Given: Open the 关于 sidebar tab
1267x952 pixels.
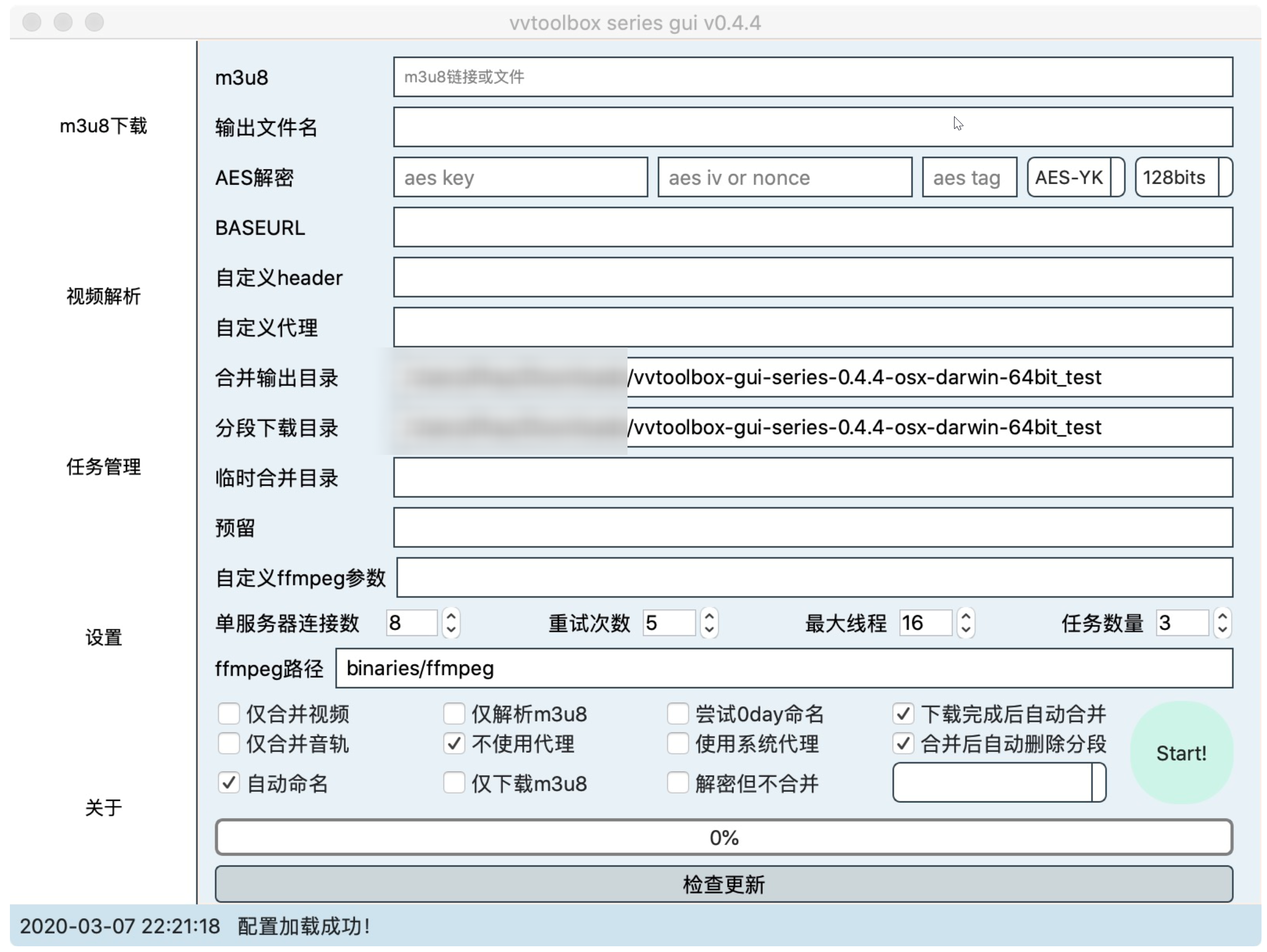Looking at the screenshot, I should pos(103,808).
